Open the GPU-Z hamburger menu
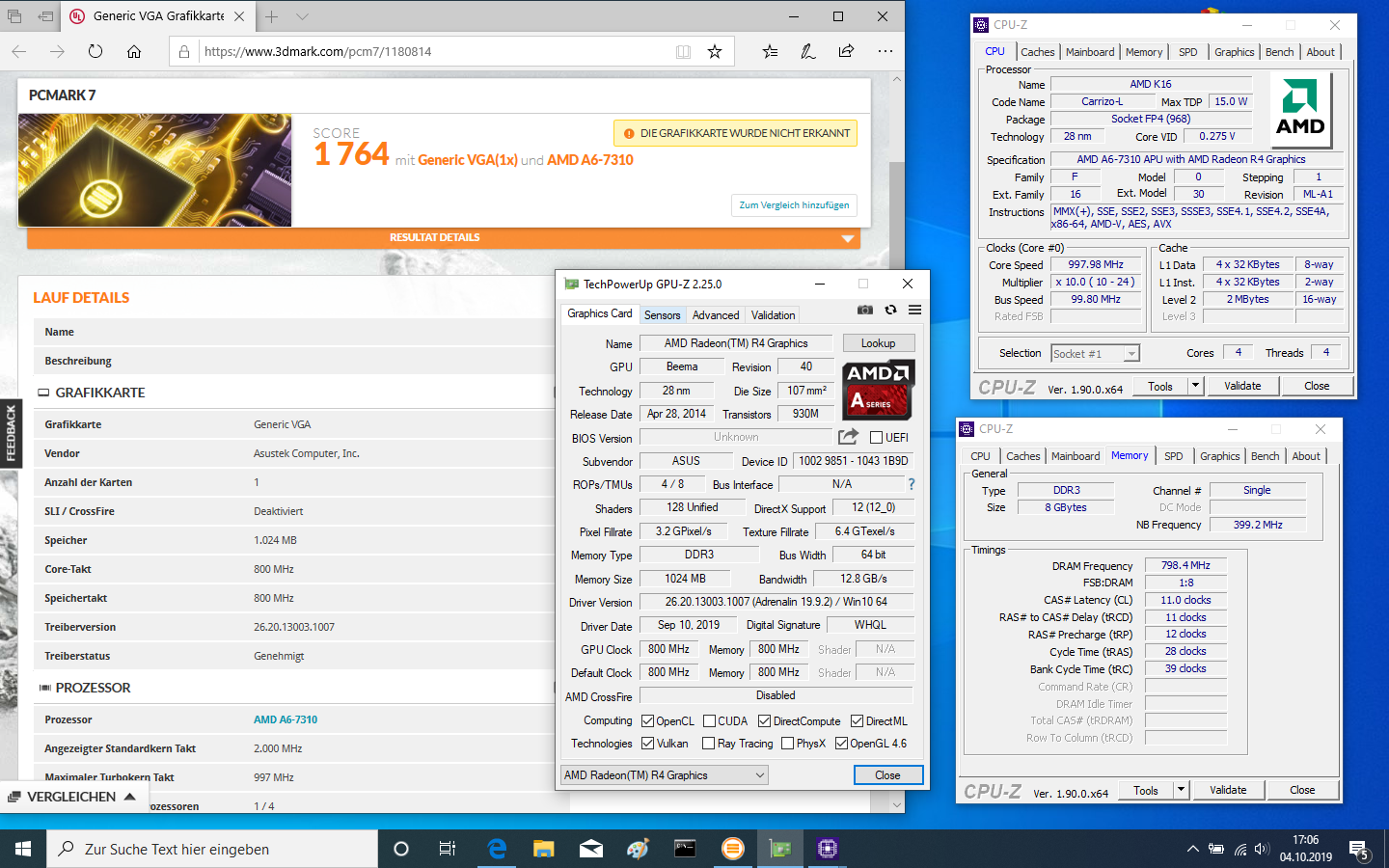The image size is (1389, 868). pyautogui.click(x=914, y=310)
